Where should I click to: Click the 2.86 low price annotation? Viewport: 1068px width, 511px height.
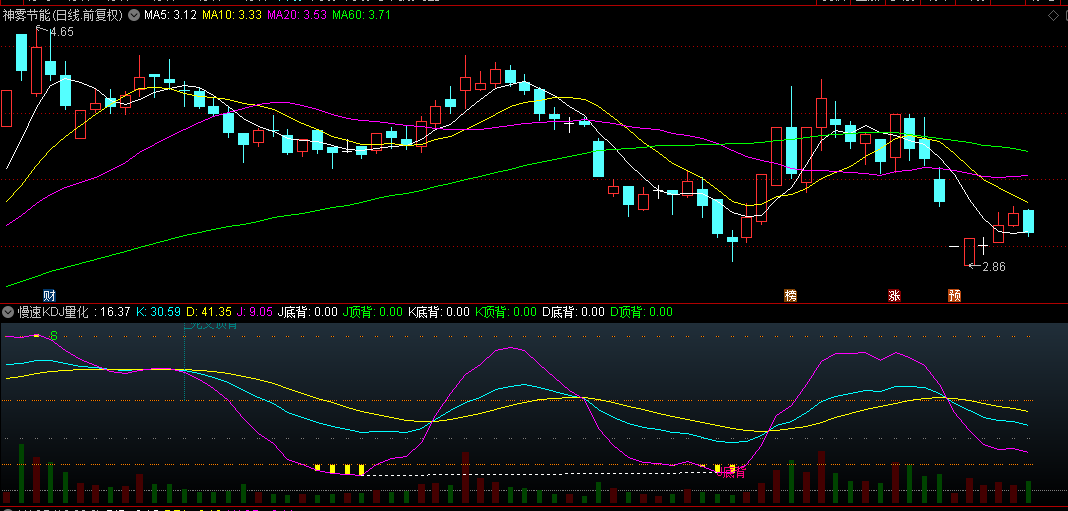click(x=993, y=267)
